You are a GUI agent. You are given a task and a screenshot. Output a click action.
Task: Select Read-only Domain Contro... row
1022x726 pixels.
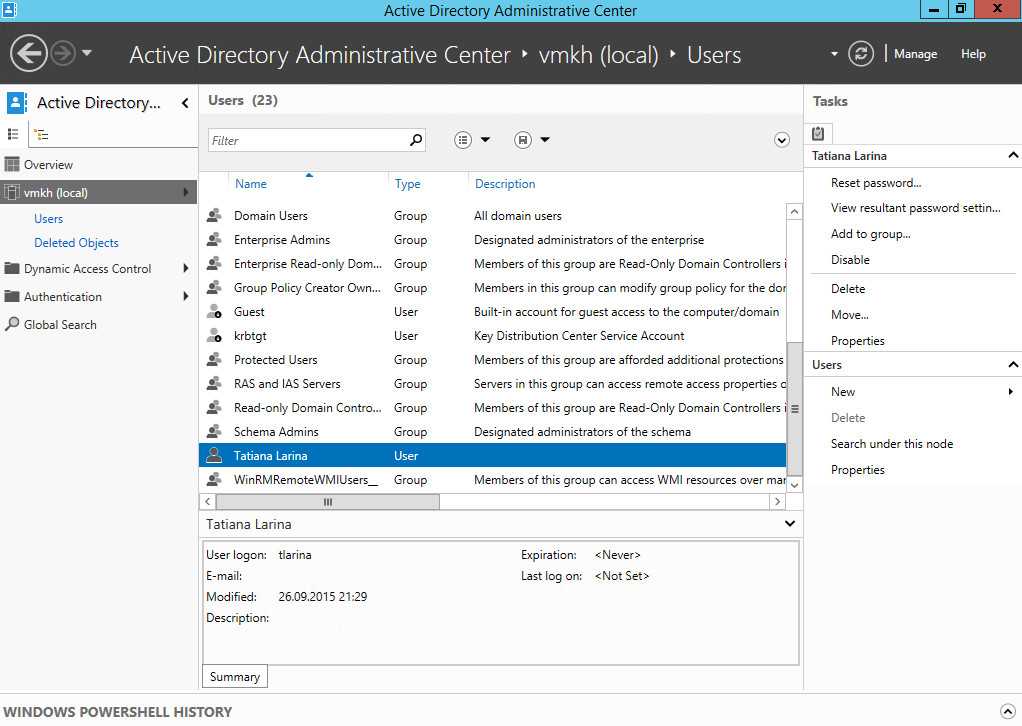pyautogui.click(x=492, y=408)
